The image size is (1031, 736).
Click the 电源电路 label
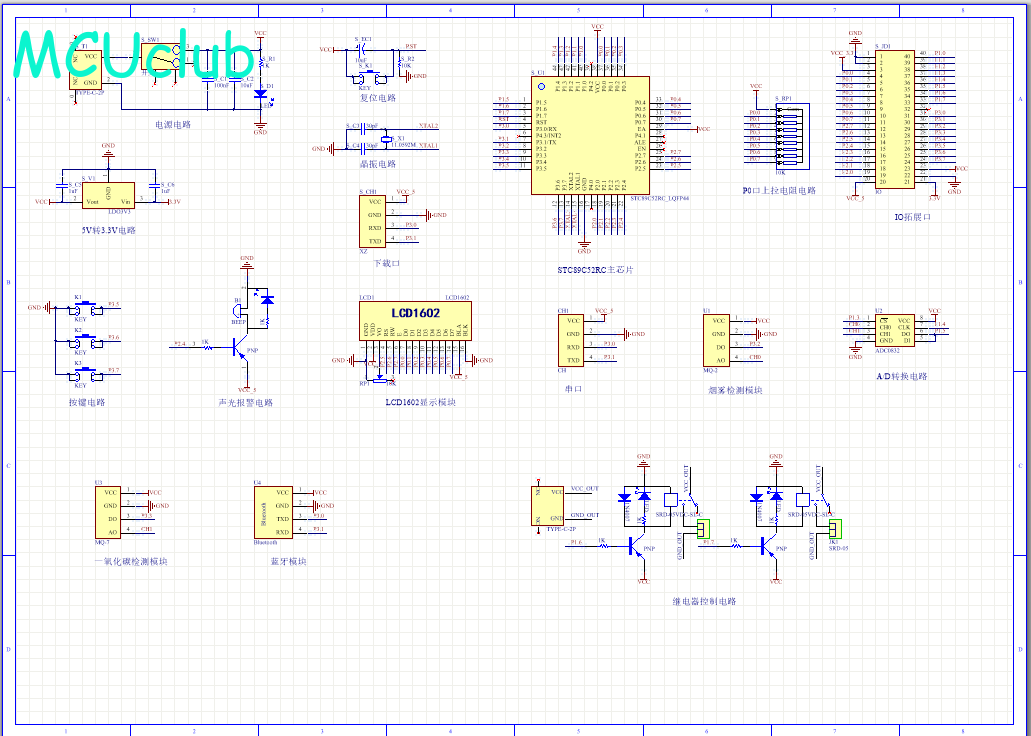point(173,124)
